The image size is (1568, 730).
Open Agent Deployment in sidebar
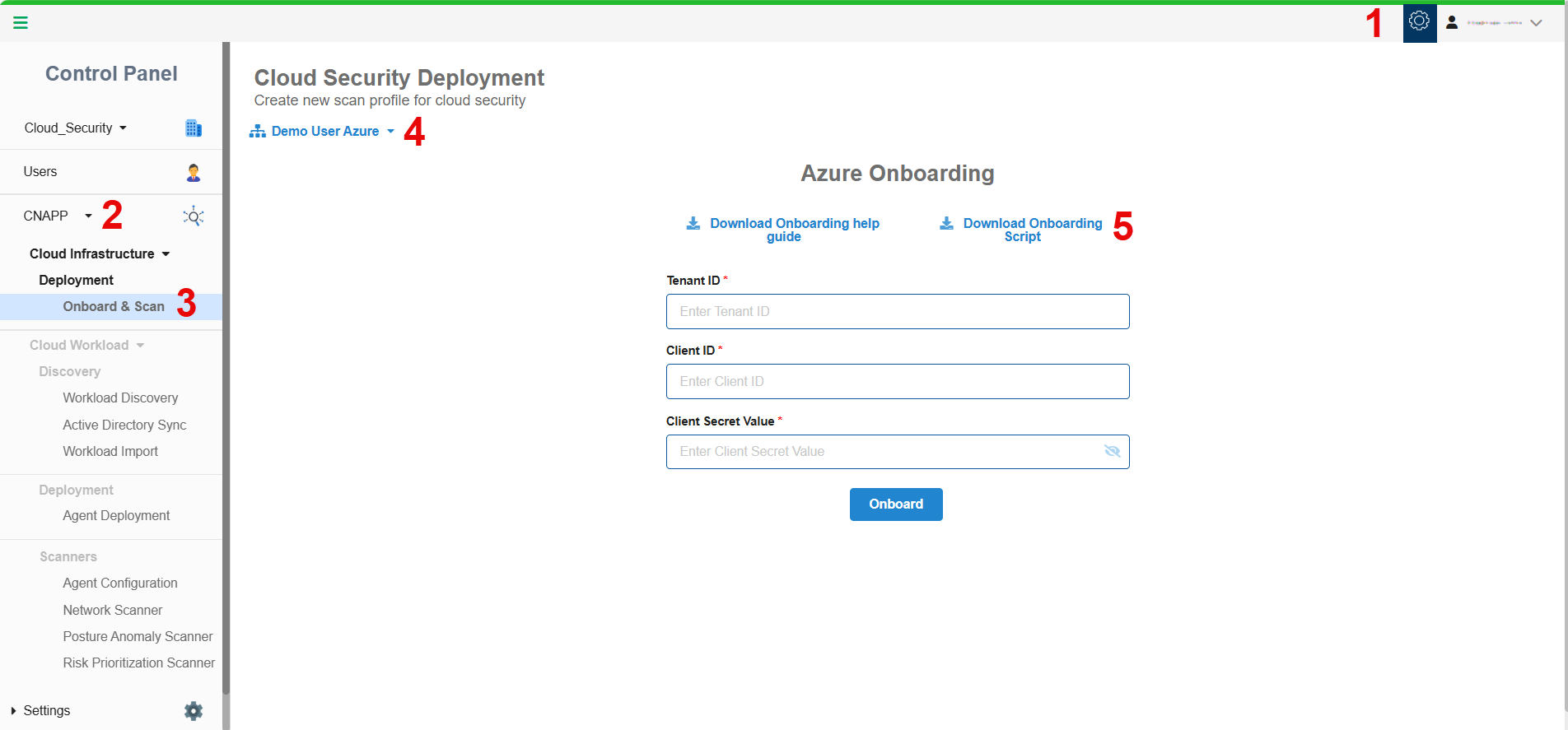(x=116, y=516)
